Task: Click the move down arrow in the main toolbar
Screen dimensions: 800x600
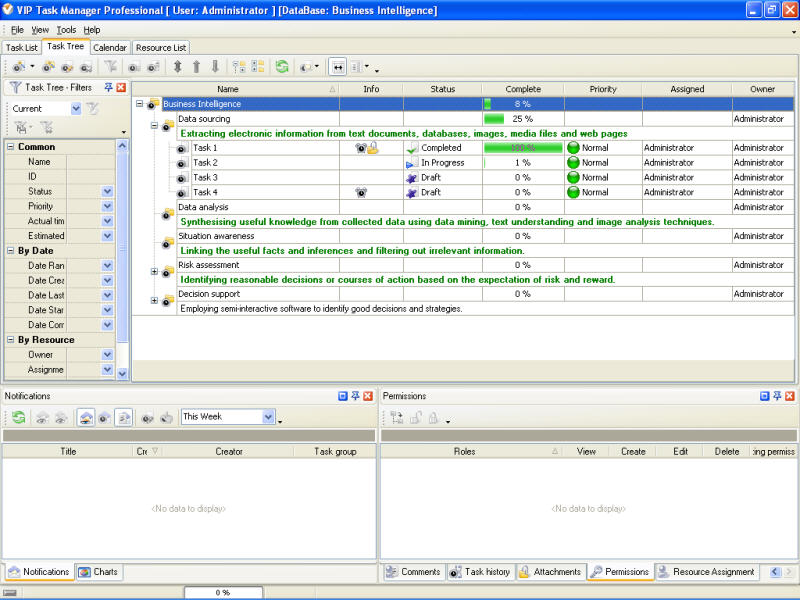Action: [215, 66]
